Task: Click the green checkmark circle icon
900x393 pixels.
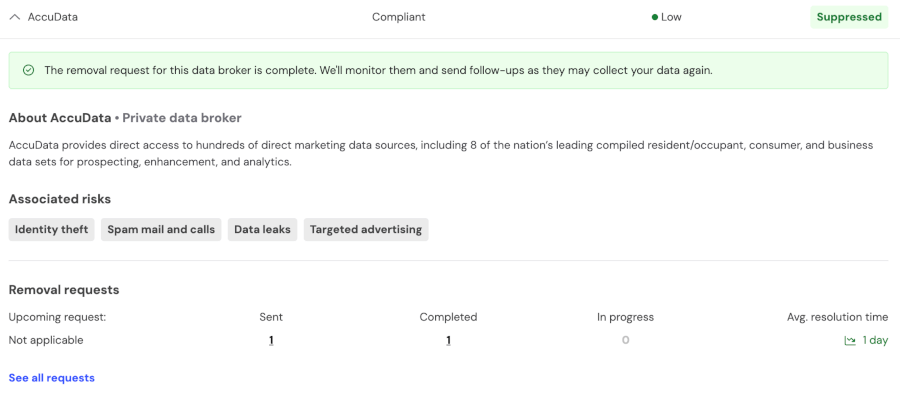Action: [x=28, y=71]
